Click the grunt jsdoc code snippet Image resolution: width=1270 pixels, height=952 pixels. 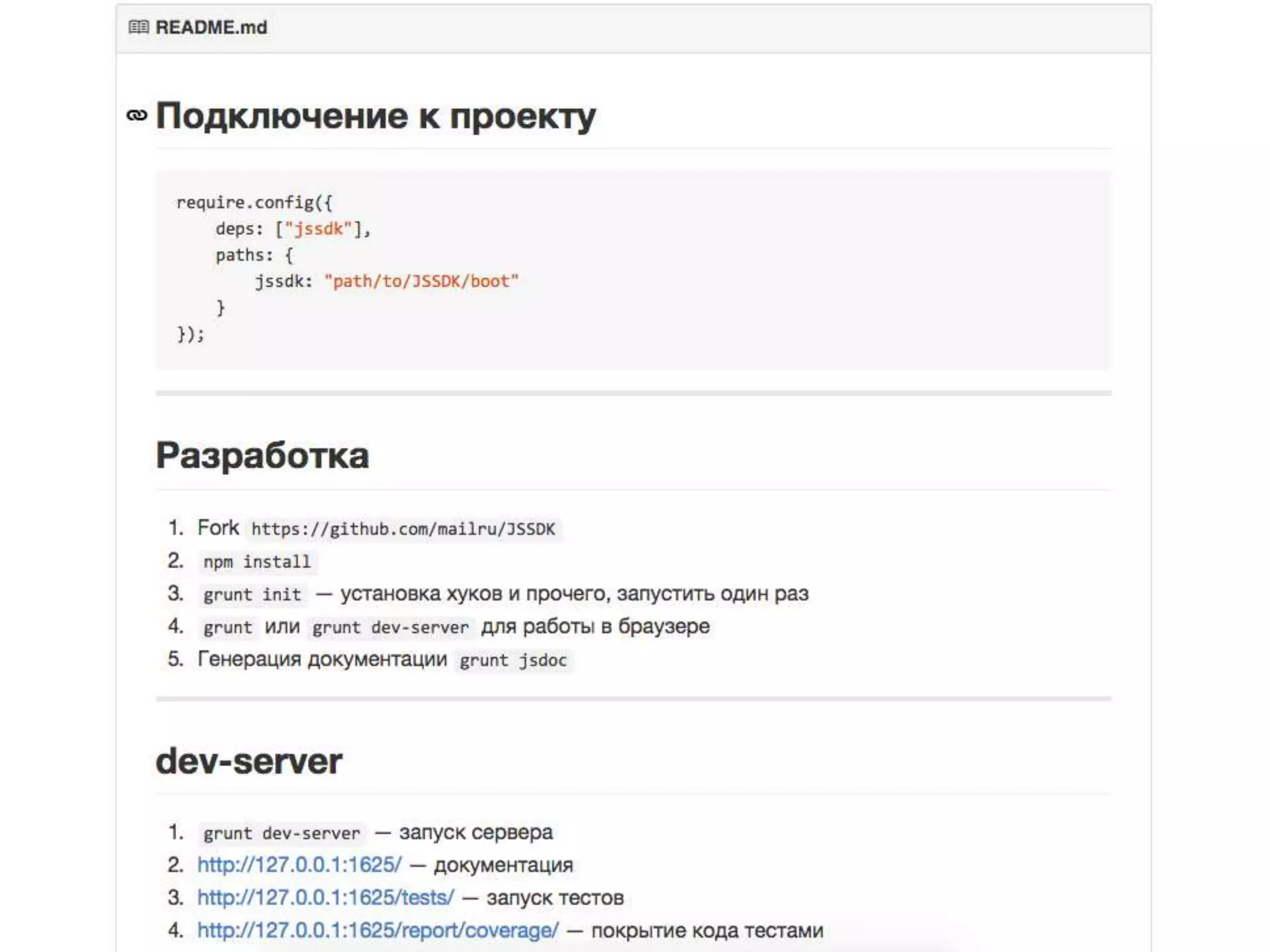513,660
